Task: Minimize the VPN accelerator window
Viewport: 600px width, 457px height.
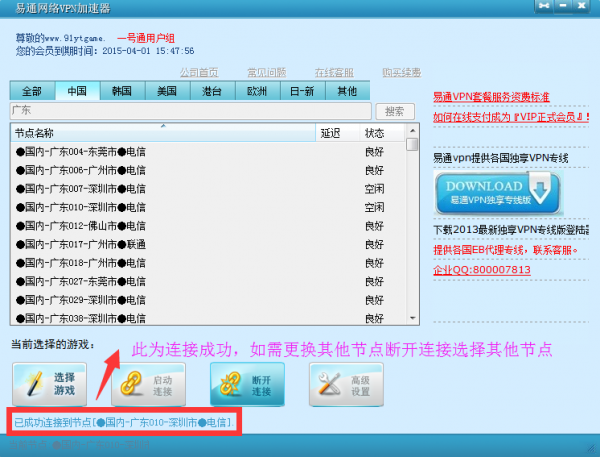Action: tap(561, 6)
